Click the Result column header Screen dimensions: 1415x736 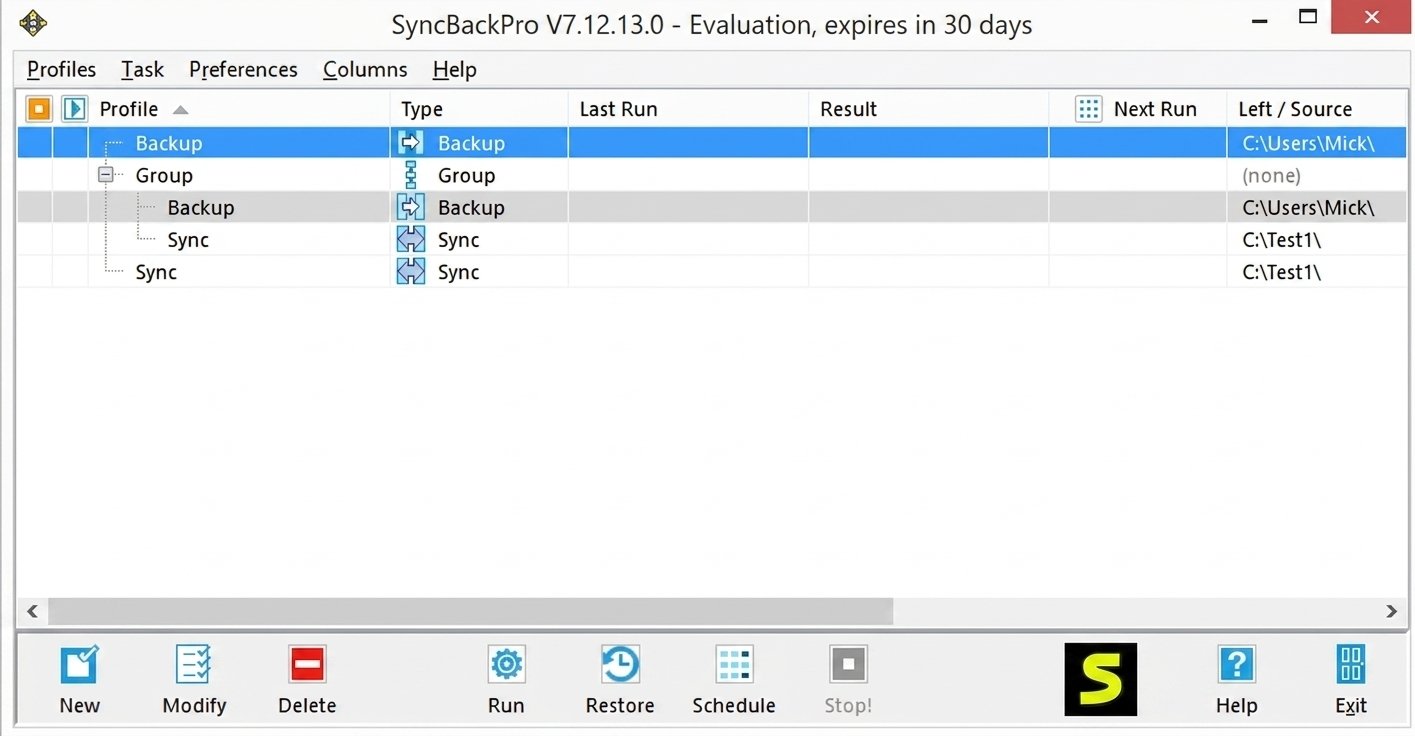pyautogui.click(x=928, y=109)
